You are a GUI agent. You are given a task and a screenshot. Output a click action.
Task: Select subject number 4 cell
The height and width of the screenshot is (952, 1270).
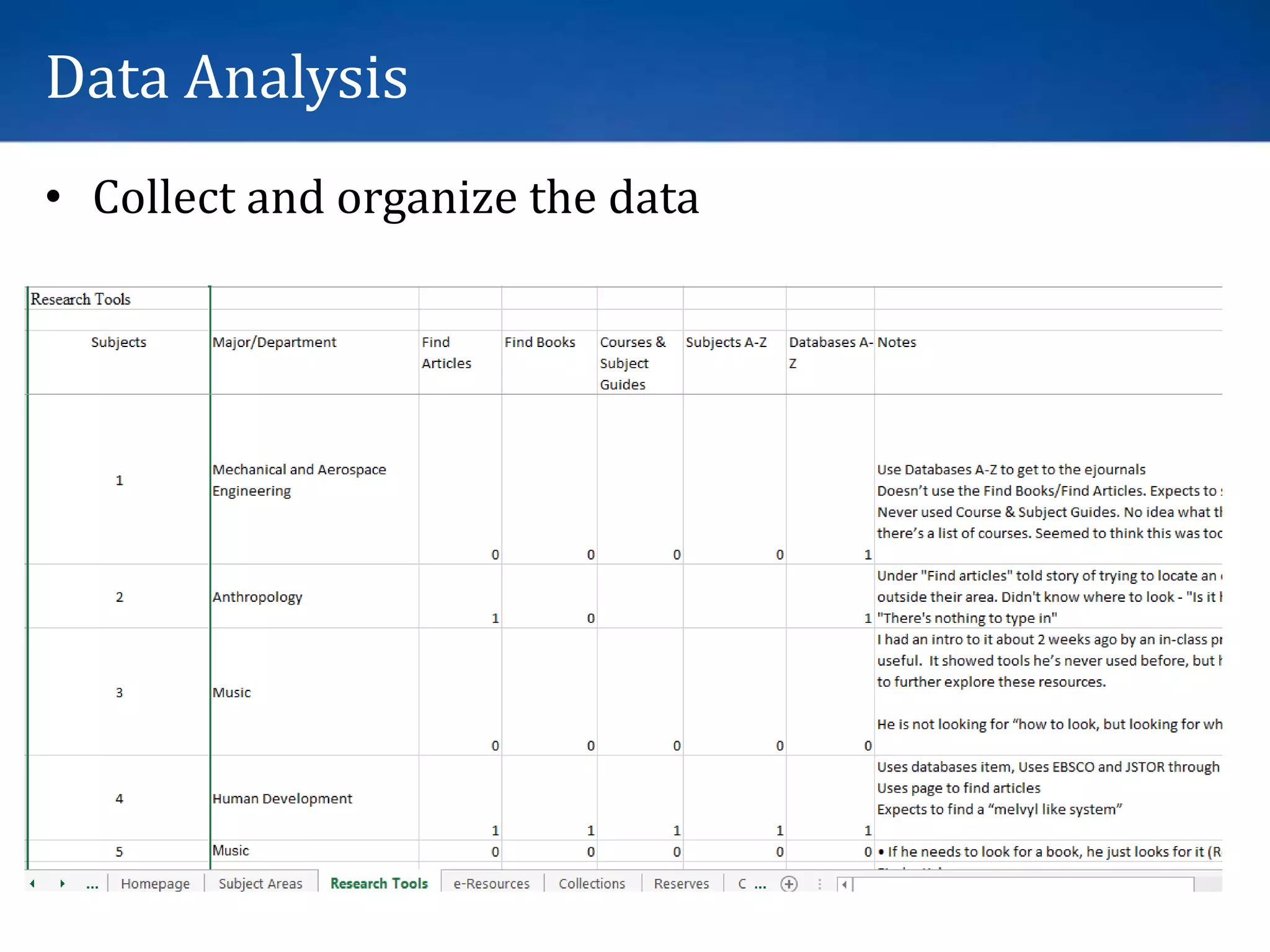[118, 798]
